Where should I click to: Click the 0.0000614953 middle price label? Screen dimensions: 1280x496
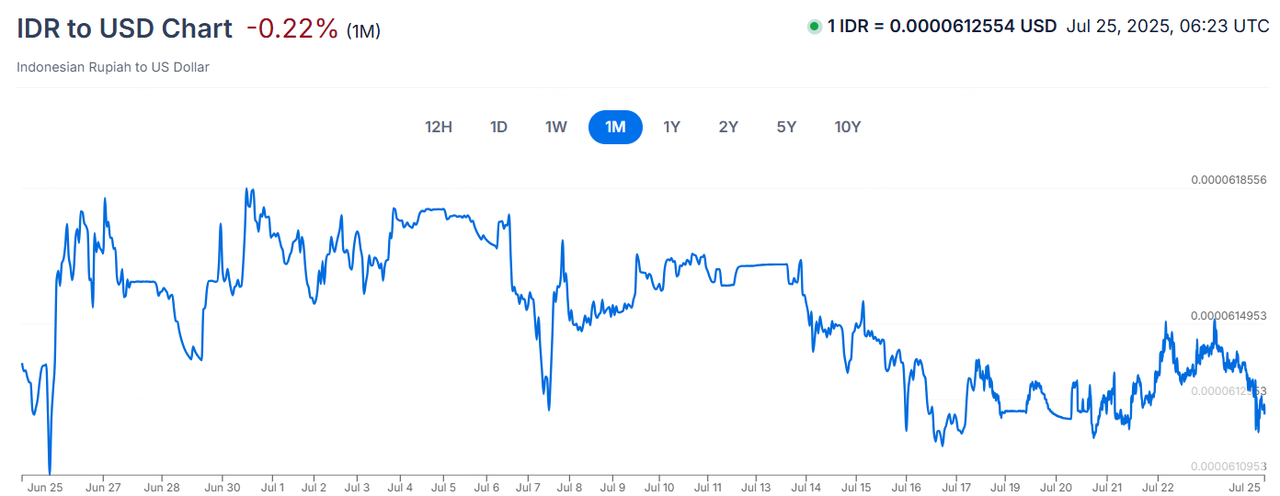(x=1229, y=316)
